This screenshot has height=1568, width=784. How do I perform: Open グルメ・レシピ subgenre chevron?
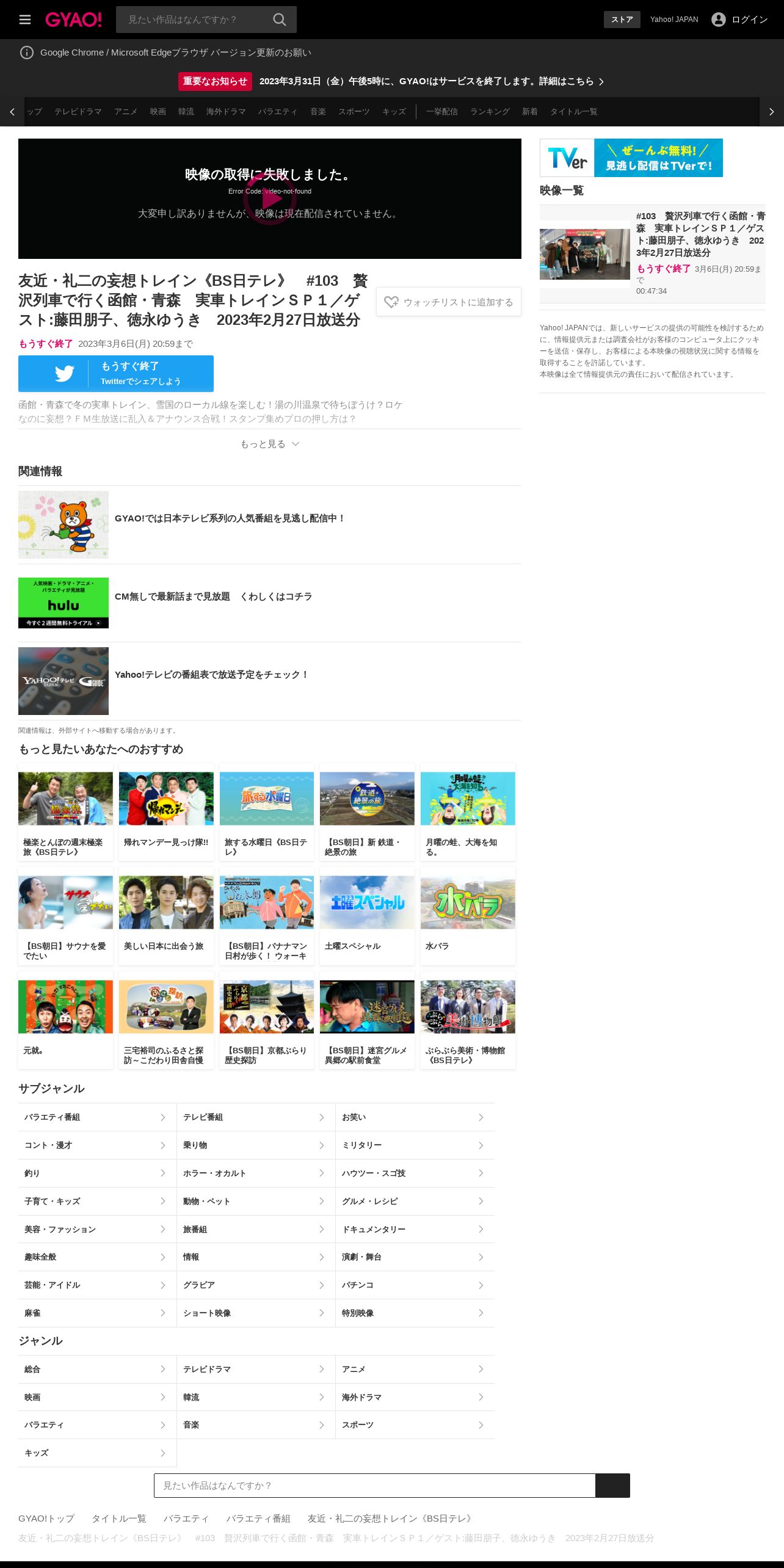point(481,1201)
